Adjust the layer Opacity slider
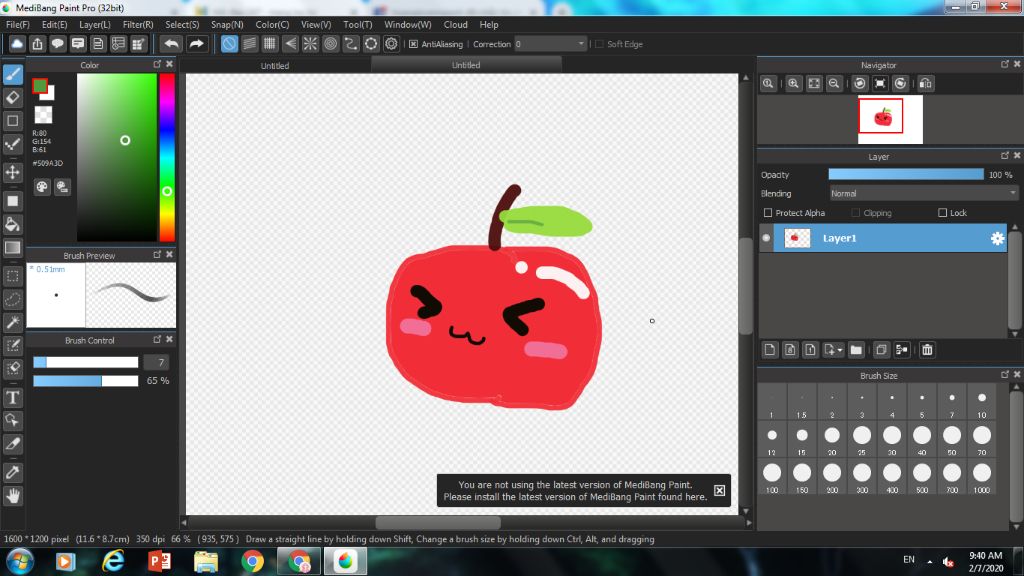This screenshot has height=576, width=1024. point(906,174)
